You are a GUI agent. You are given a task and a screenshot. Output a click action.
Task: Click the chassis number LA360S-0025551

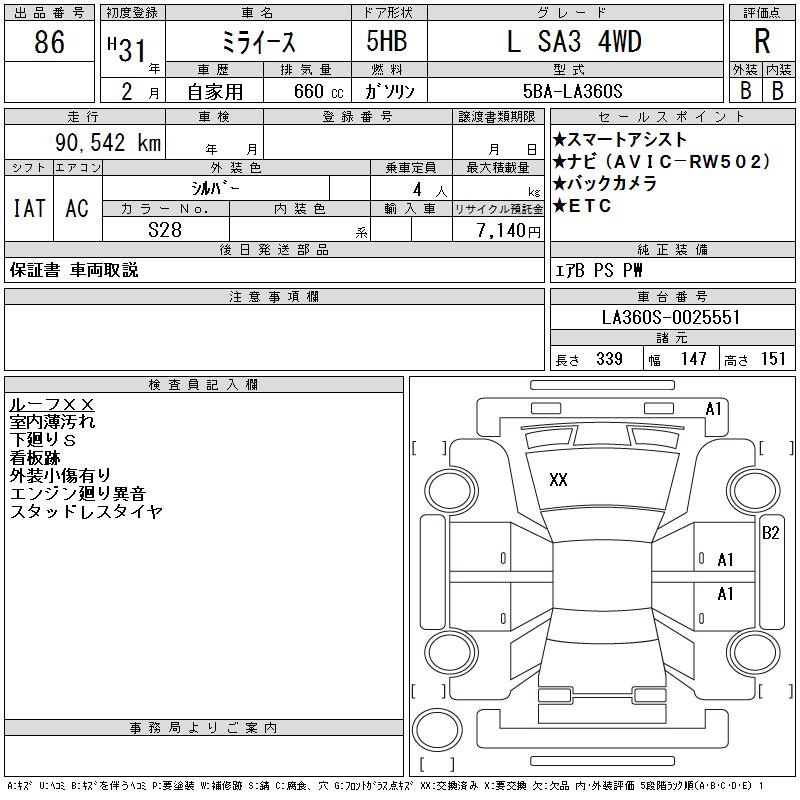pyautogui.click(x=671, y=317)
